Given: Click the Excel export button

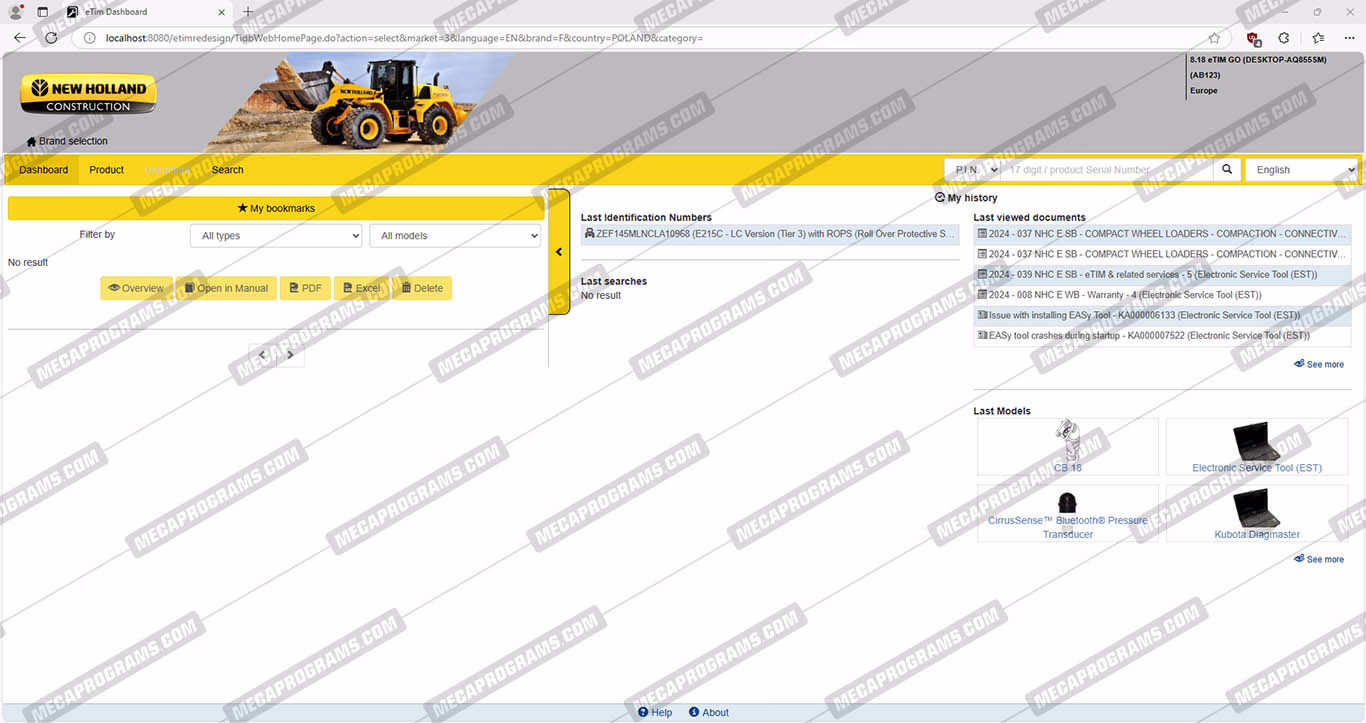Looking at the screenshot, I should coord(361,288).
